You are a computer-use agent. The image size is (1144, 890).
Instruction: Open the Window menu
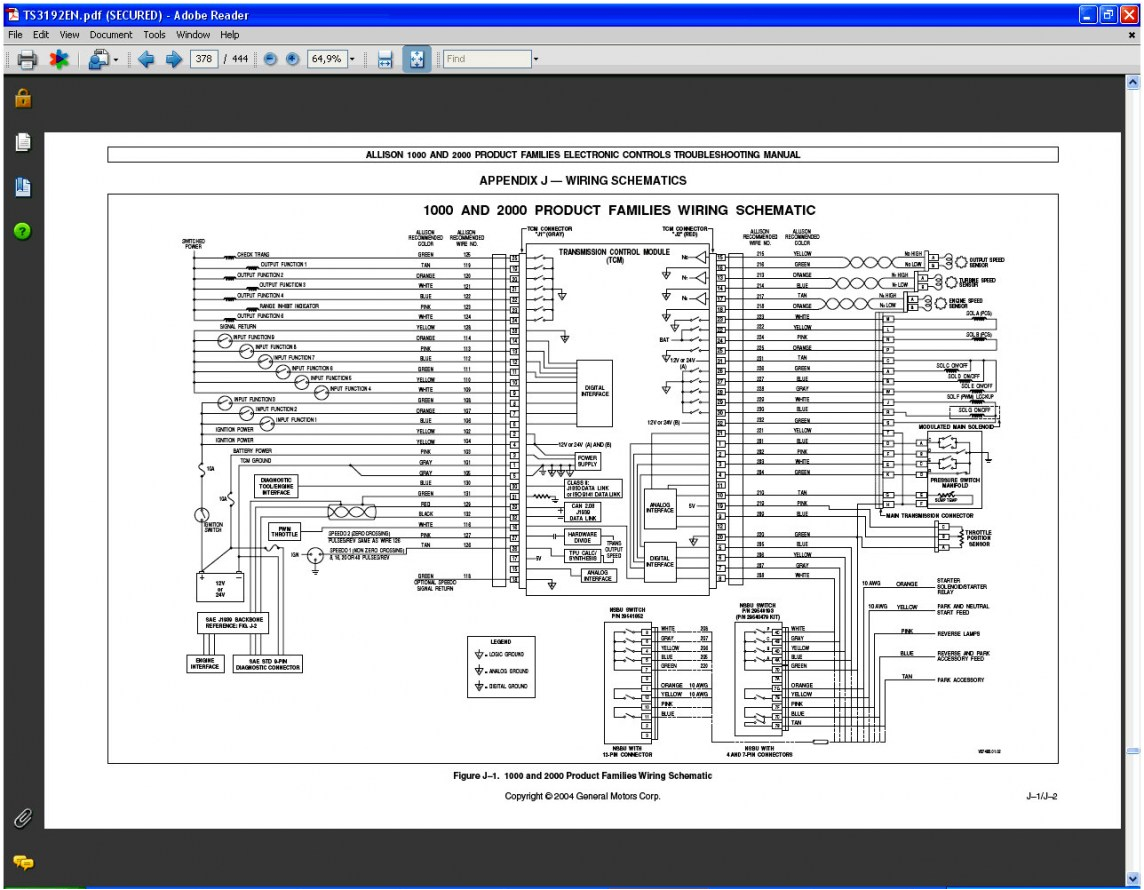[193, 34]
